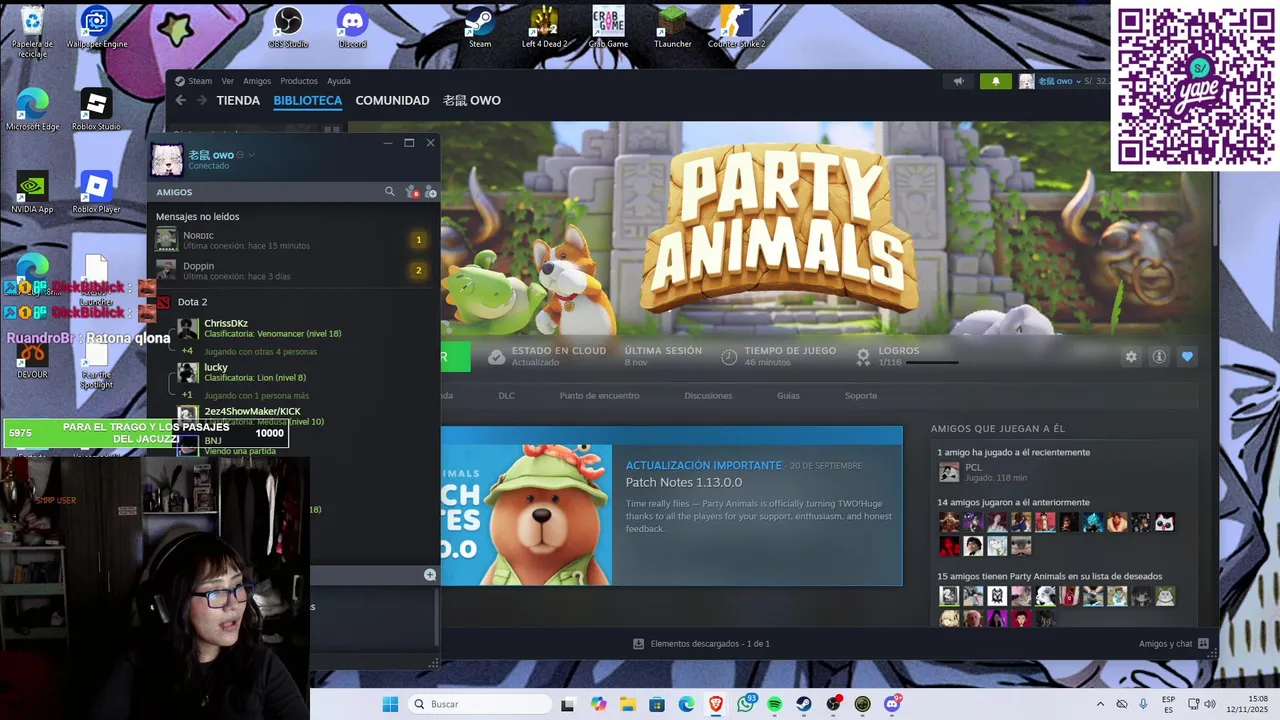Open Steam notifications green bell

pos(995,81)
